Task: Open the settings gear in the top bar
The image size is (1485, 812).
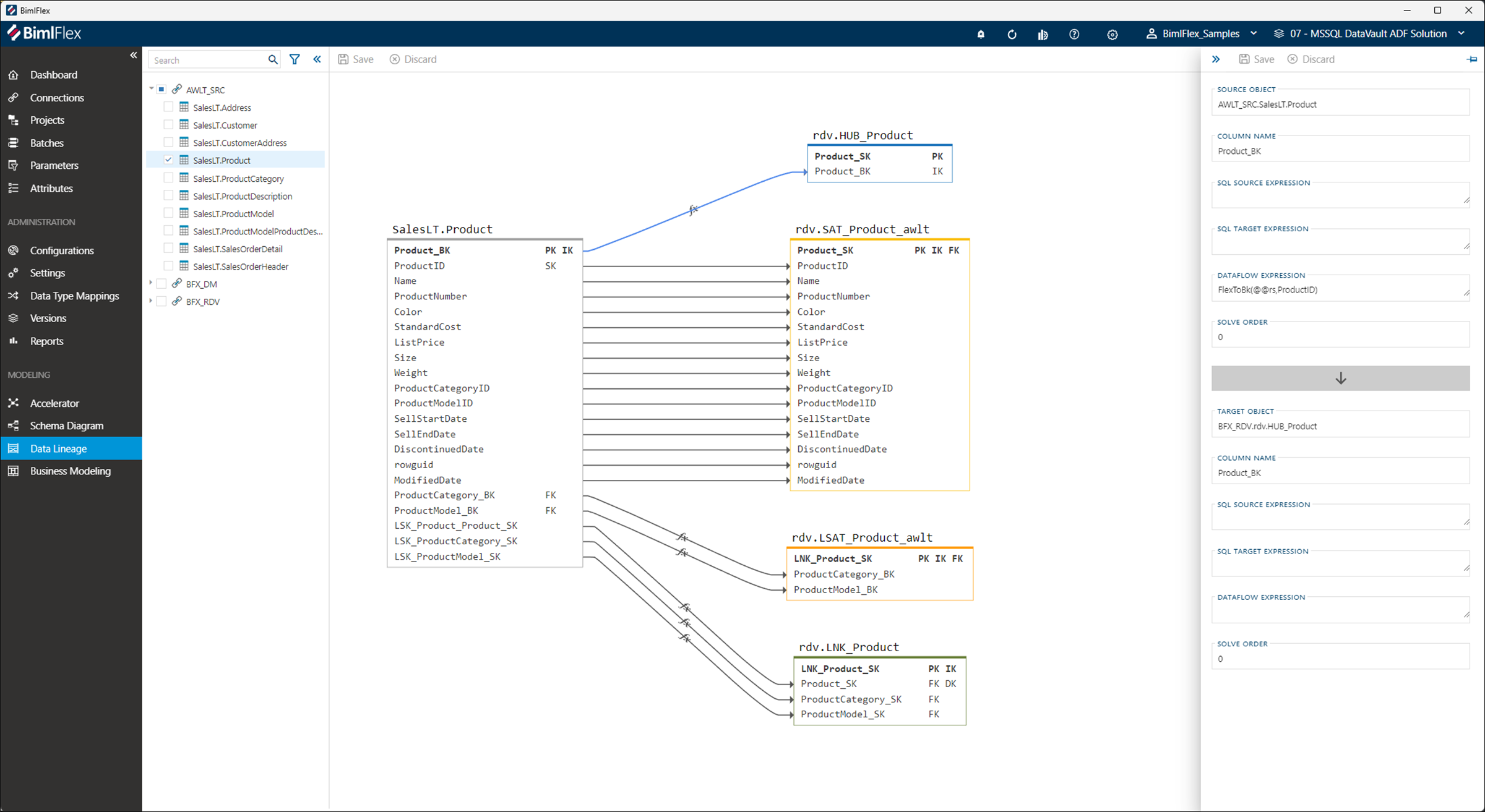Action: pyautogui.click(x=1113, y=34)
